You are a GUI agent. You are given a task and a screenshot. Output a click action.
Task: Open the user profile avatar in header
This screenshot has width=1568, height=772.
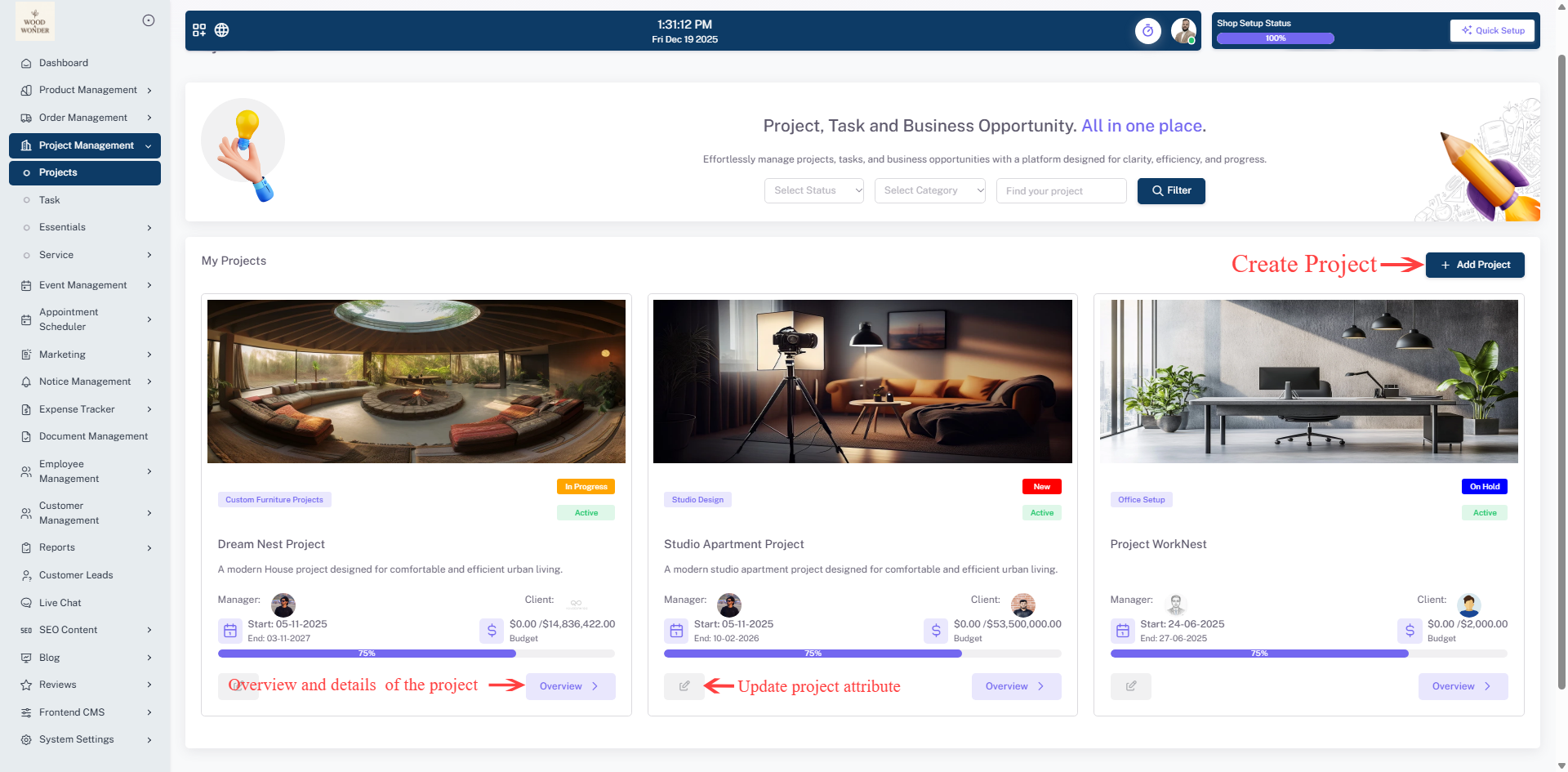coord(1183,31)
